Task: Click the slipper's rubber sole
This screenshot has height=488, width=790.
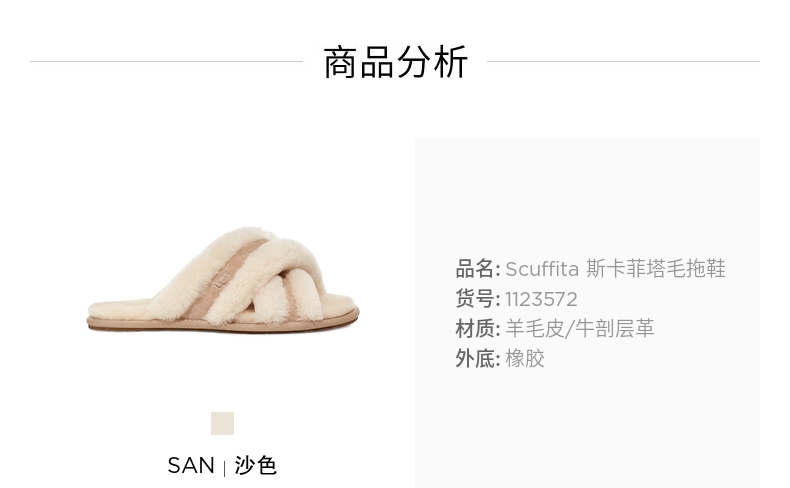Action: [223, 324]
